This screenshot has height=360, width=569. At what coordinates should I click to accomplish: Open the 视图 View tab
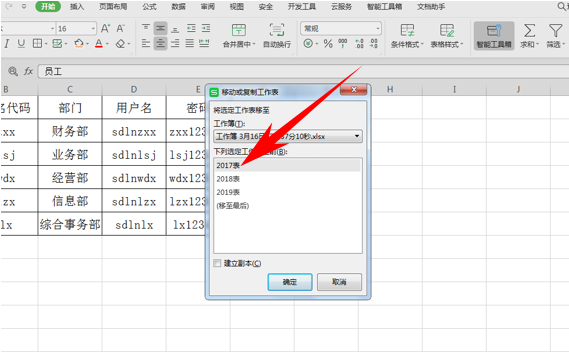click(237, 7)
